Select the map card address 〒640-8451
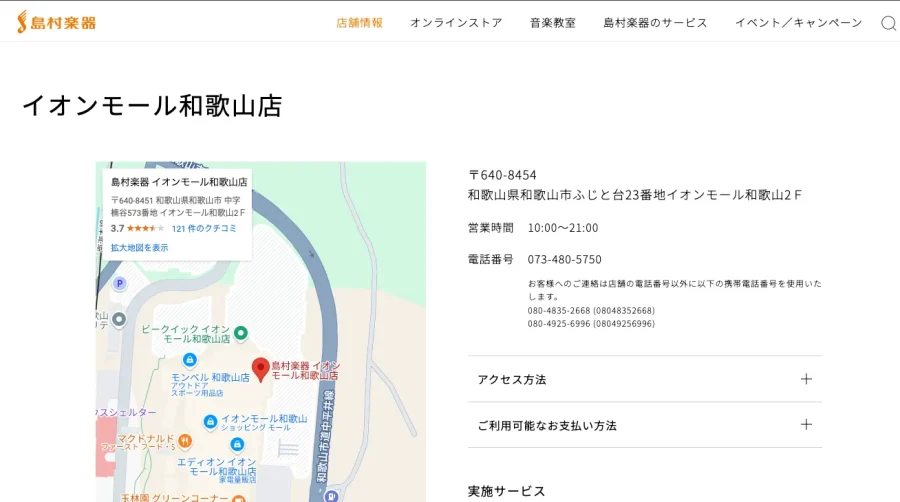 click(x=178, y=206)
